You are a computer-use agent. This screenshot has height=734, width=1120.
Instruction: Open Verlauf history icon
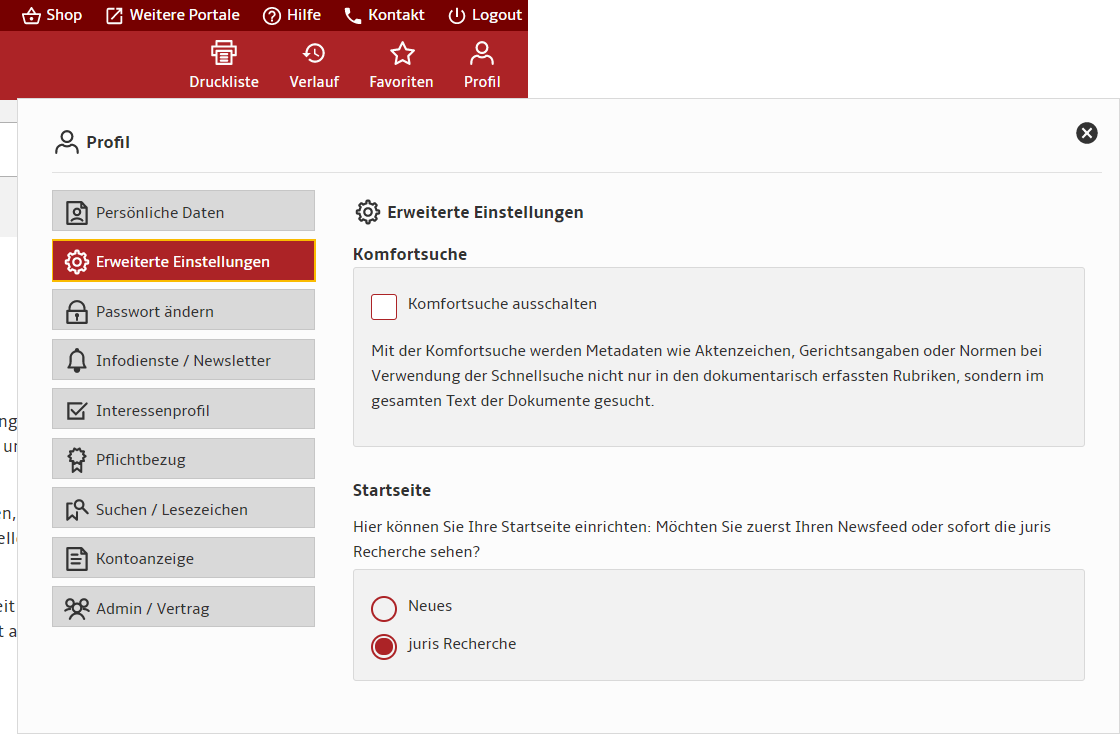[314, 54]
